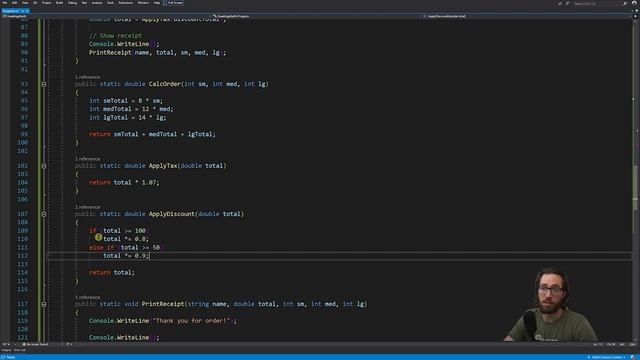The image size is (640, 360).
Task: Open the member dropdown showing ApplyDiscount
Action: [527, 16]
